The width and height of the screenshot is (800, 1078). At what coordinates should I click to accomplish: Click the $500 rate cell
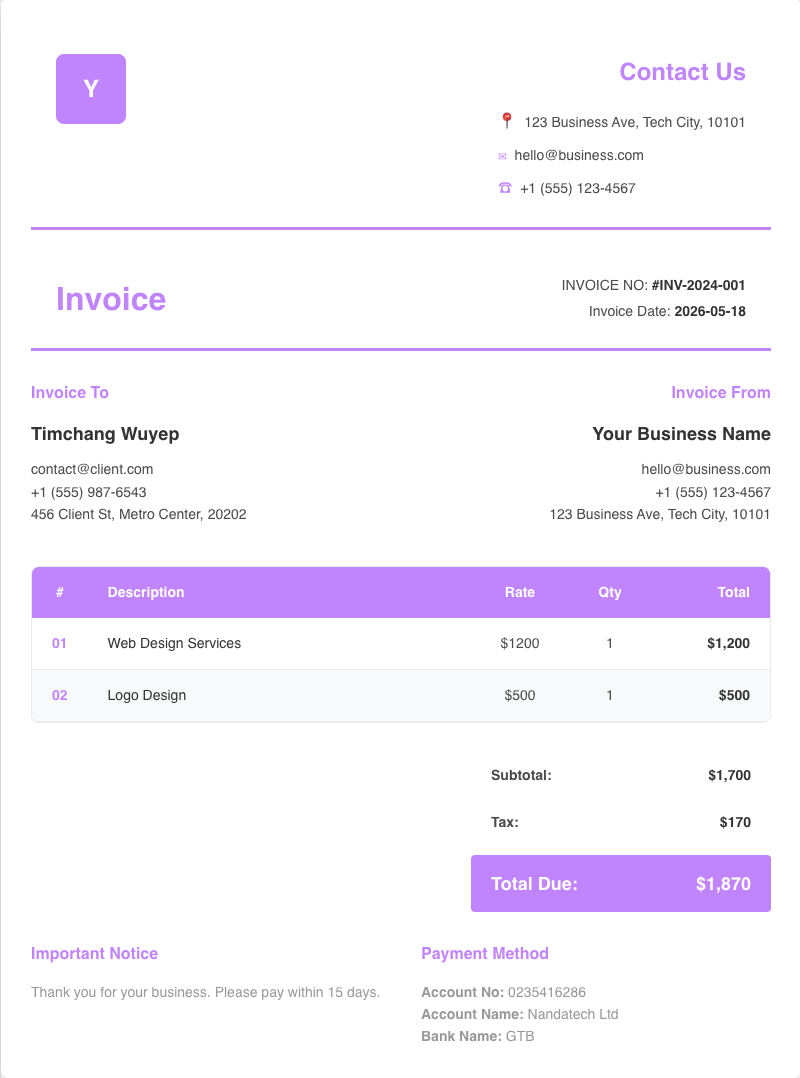pos(520,695)
